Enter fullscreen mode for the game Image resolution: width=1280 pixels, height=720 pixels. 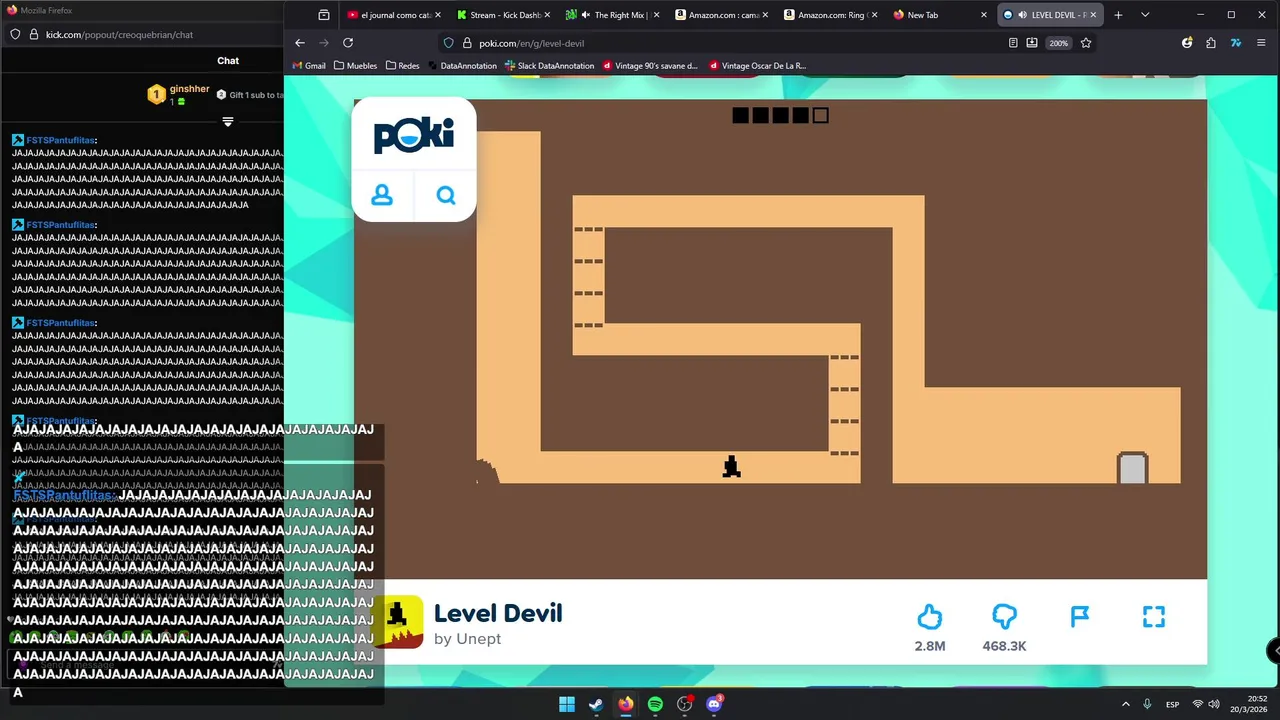click(1154, 616)
